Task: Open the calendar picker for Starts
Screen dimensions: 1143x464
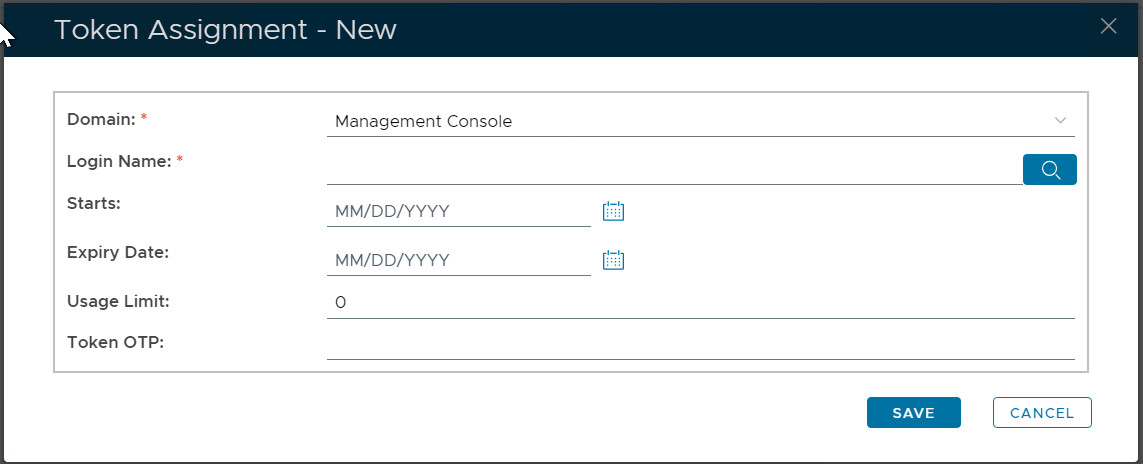Action: 613,211
